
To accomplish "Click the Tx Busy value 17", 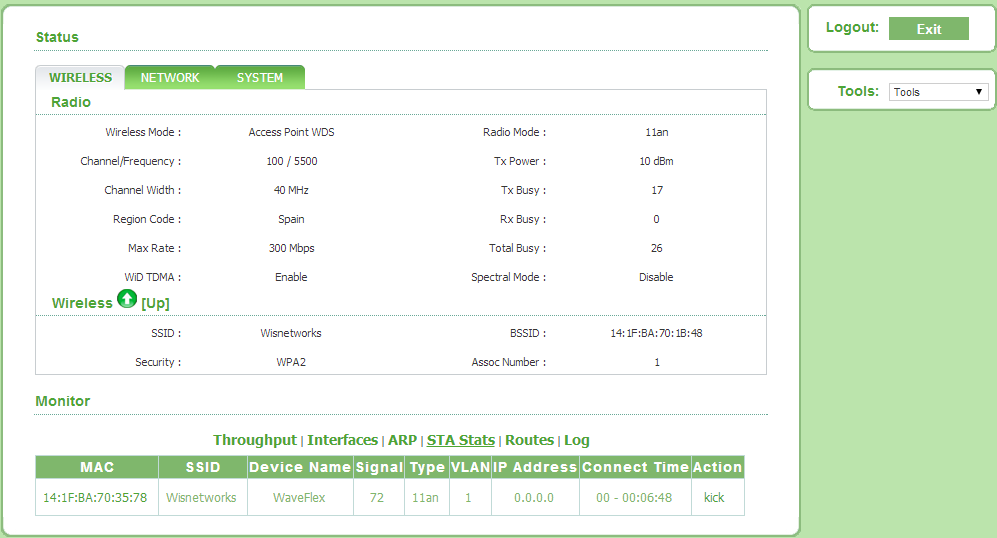I will [656, 190].
